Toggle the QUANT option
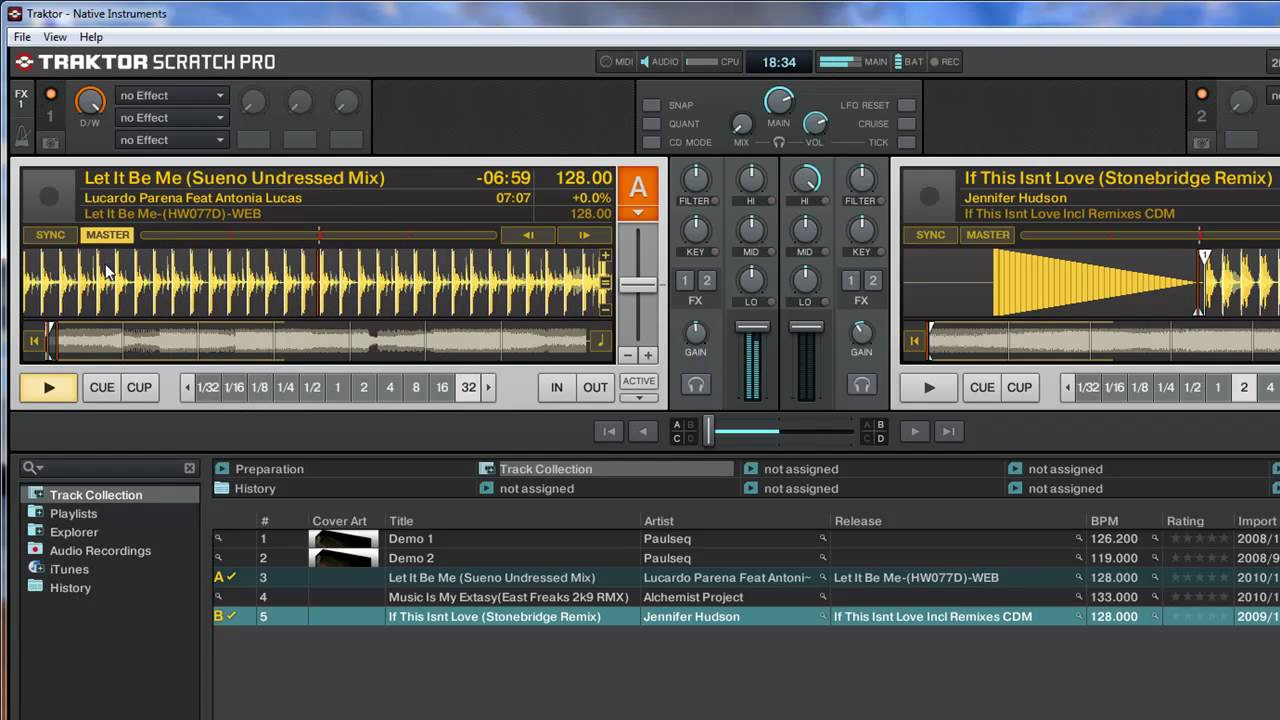Viewport: 1280px width, 720px height. click(651, 124)
